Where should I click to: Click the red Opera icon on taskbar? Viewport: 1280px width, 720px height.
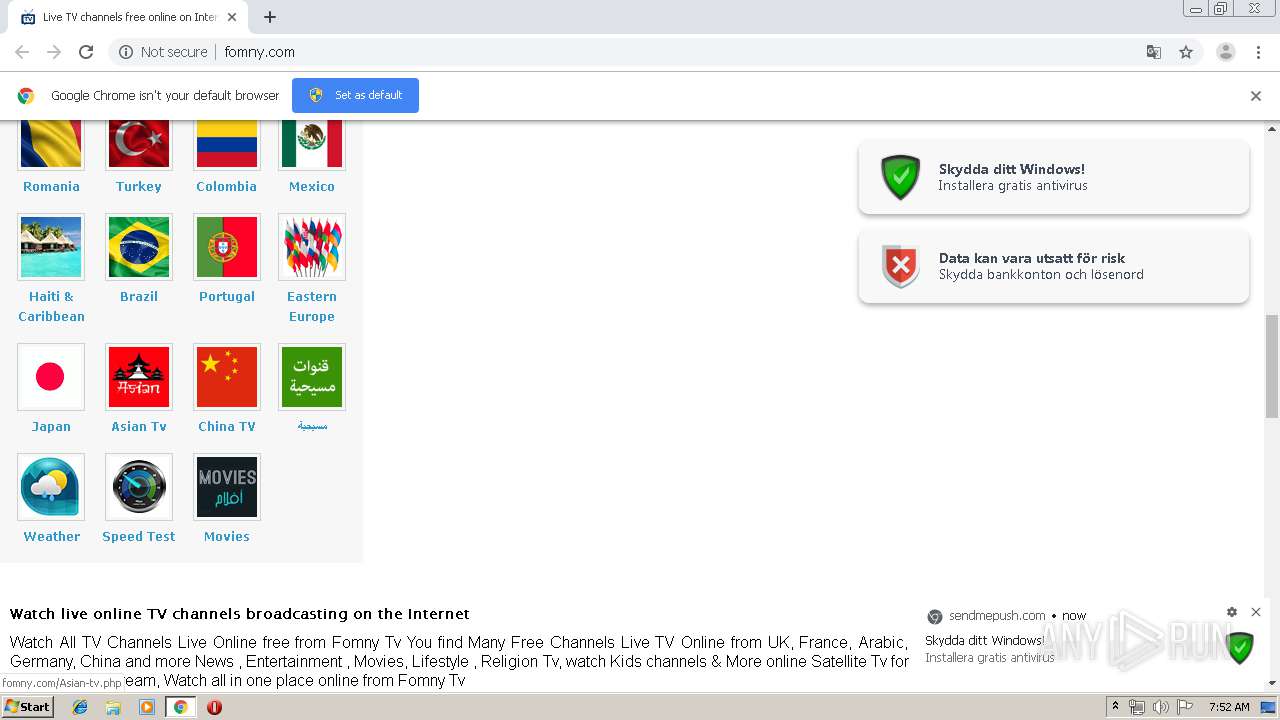coord(214,707)
